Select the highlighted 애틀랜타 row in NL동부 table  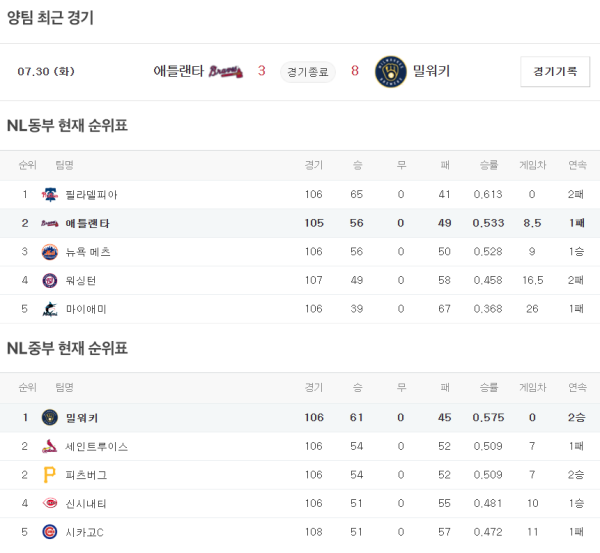pos(300,223)
